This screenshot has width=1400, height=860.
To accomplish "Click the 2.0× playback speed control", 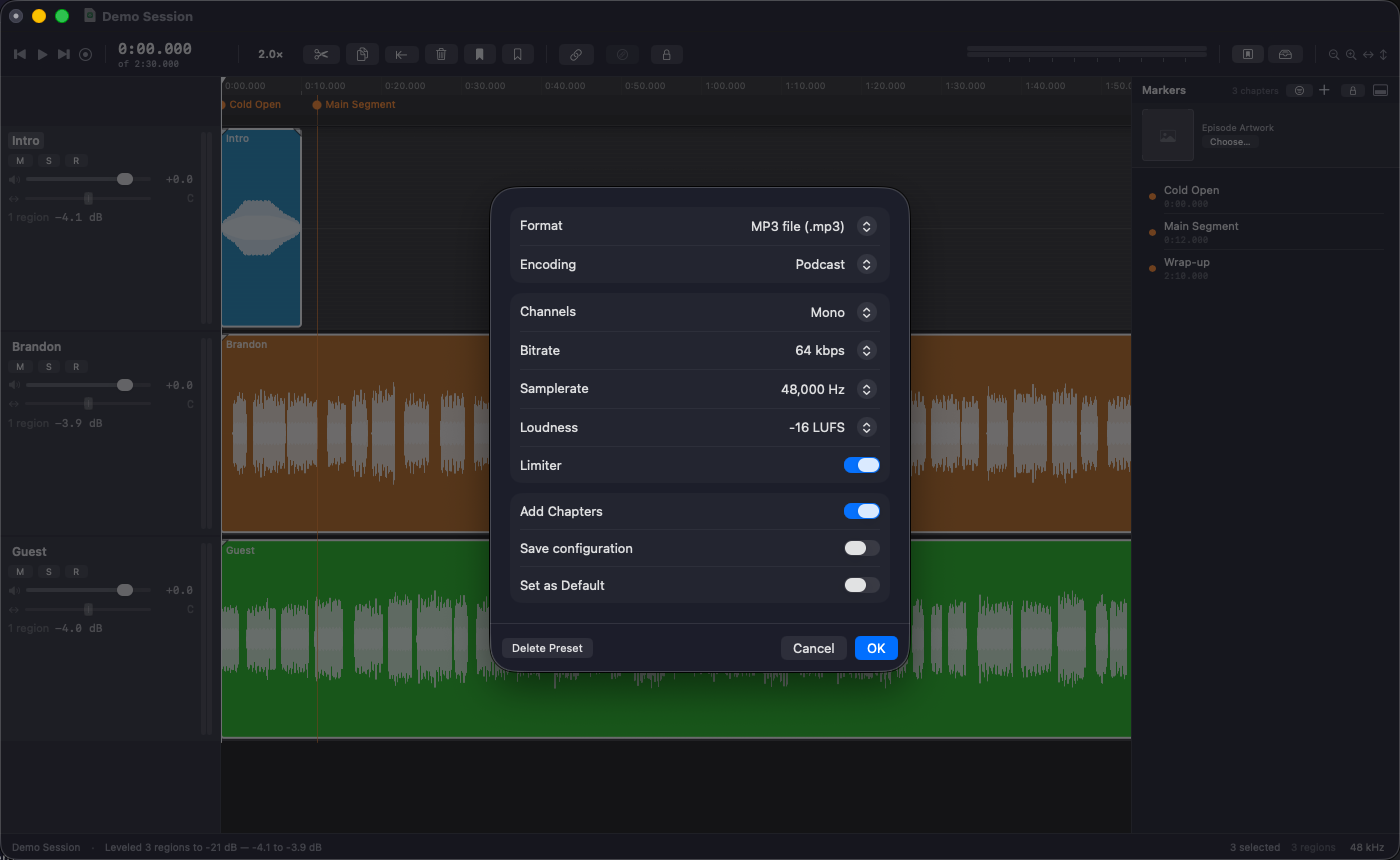I will coord(270,54).
